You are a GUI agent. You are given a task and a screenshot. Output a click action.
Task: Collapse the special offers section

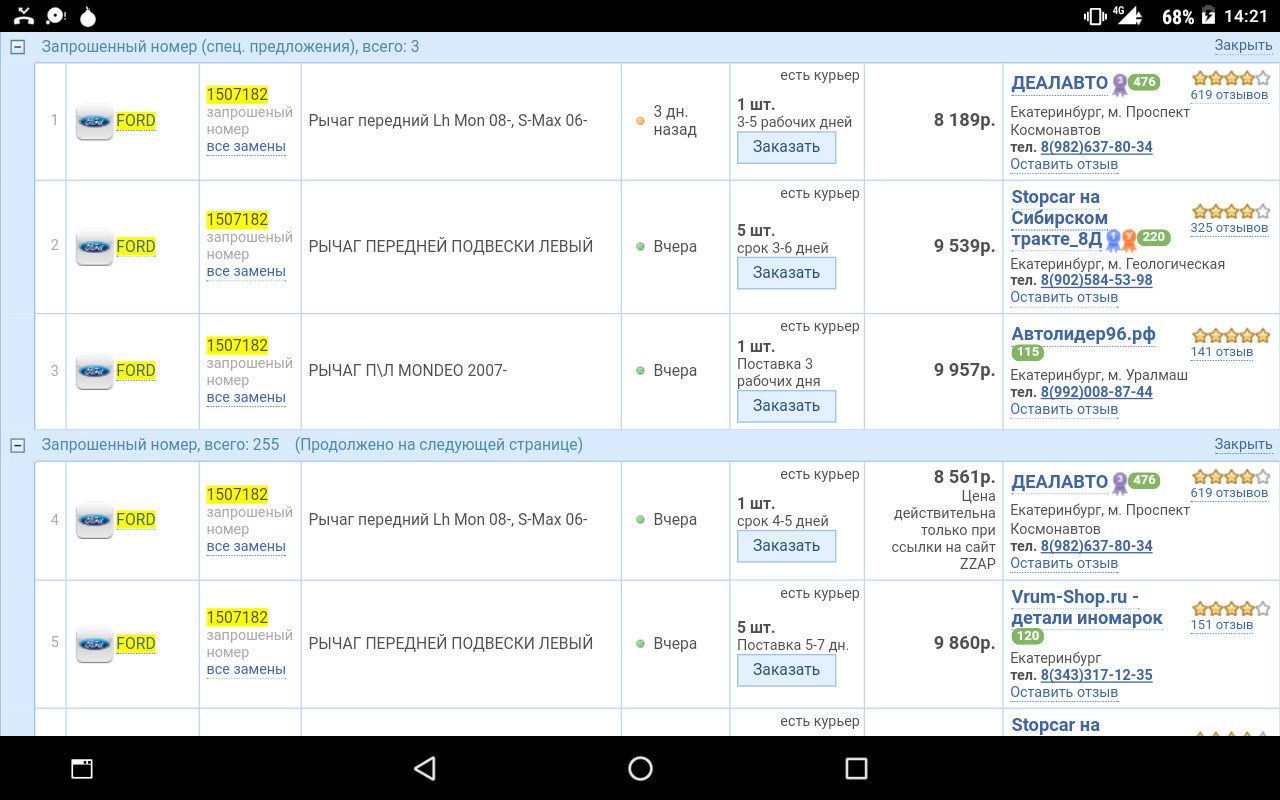[x=17, y=47]
